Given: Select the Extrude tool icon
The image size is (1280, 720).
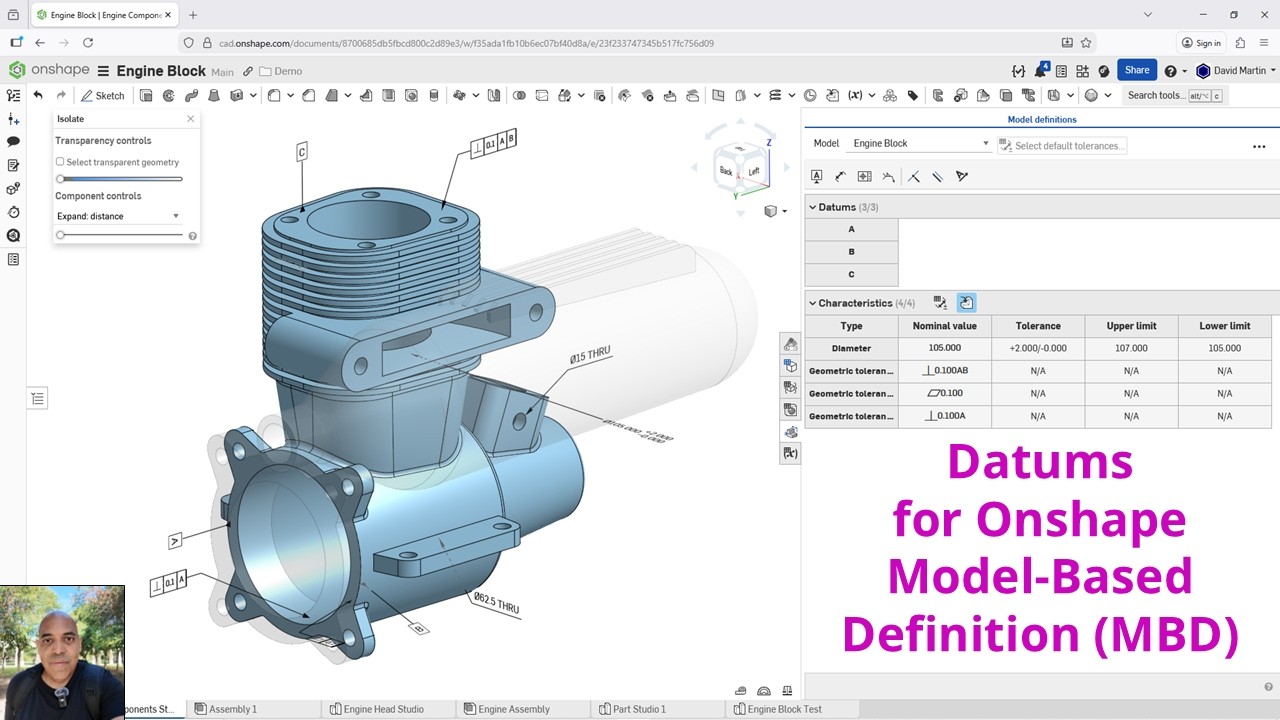Looking at the screenshot, I should pos(146,96).
